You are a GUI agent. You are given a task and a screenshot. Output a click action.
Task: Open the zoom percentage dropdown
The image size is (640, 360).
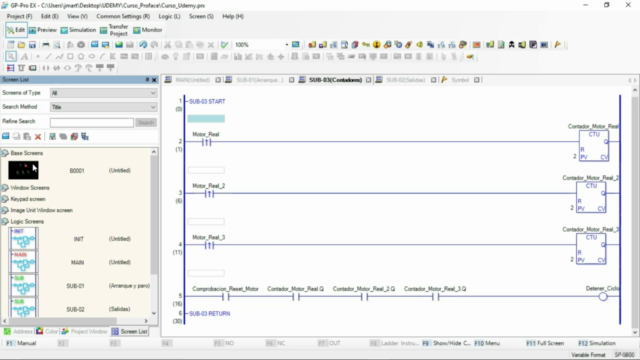287,44
